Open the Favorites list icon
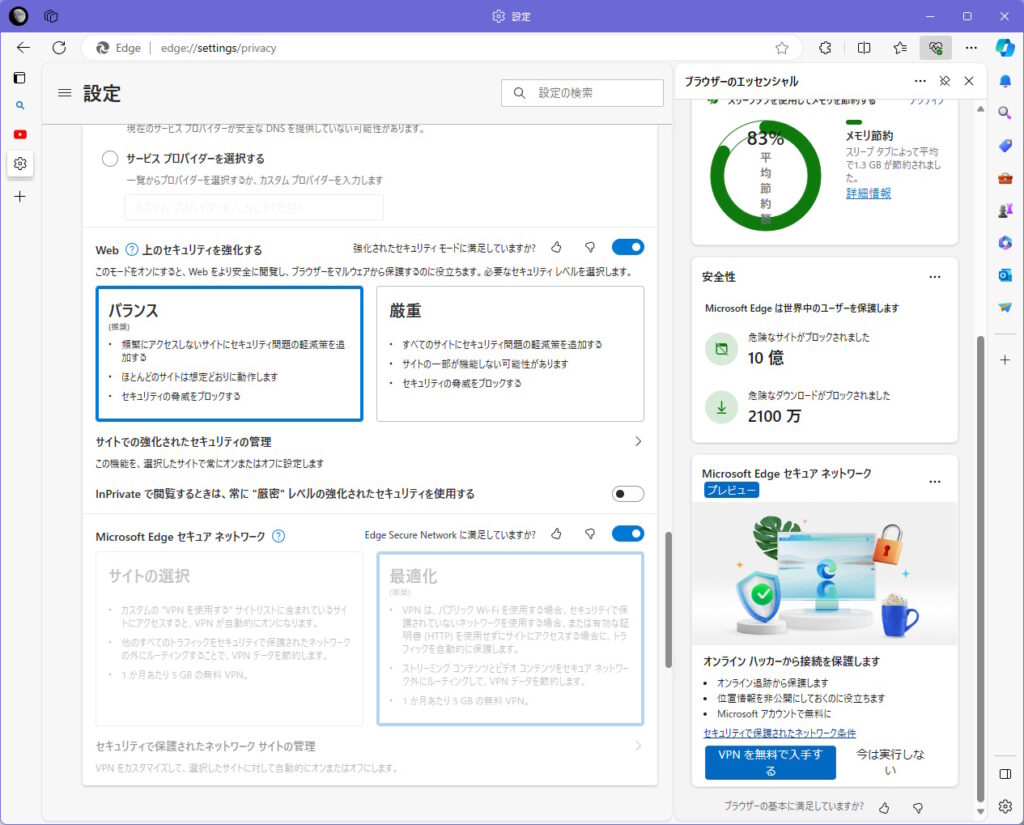The image size is (1024, 825). coord(900,48)
